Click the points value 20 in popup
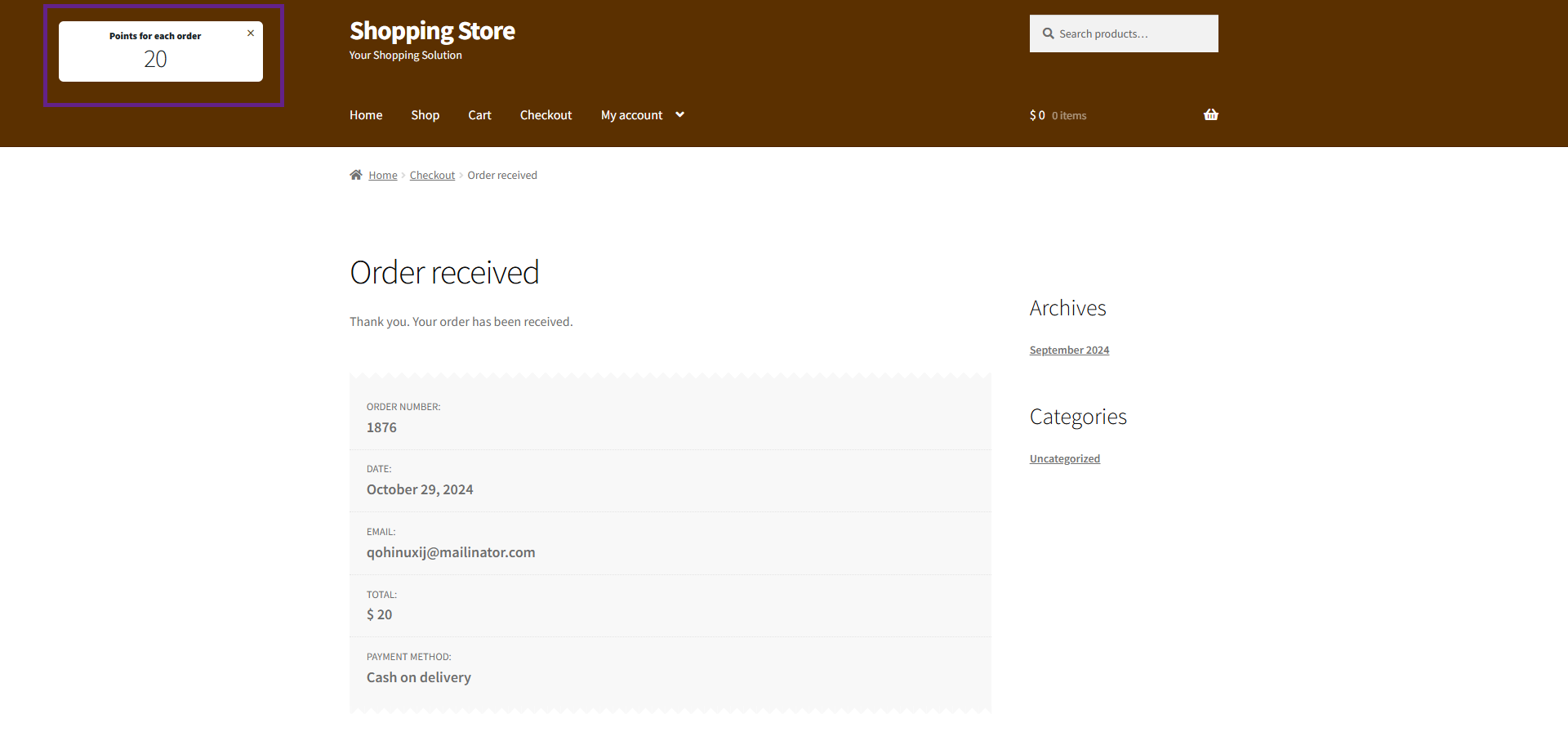Screen dimensions: 1568x750 click(155, 60)
